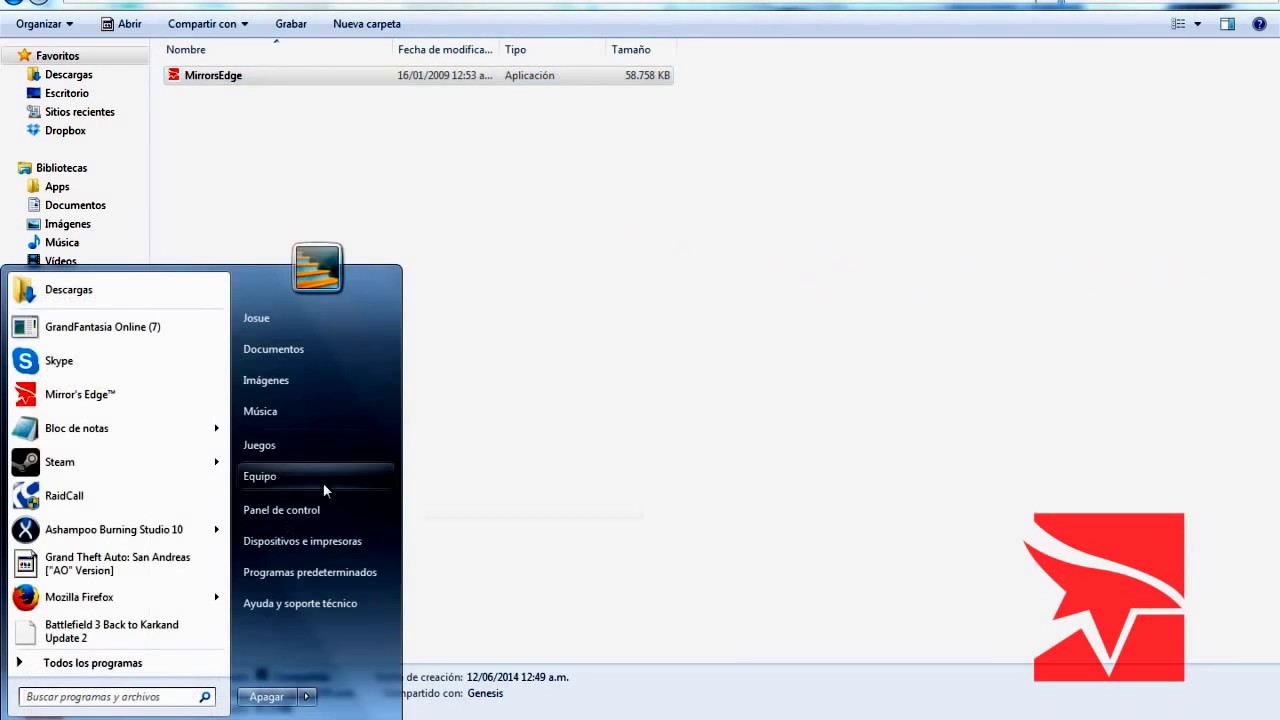Expand the Bloc de notas jump list arrow
Screen dimensions: 1280x720
click(216, 429)
